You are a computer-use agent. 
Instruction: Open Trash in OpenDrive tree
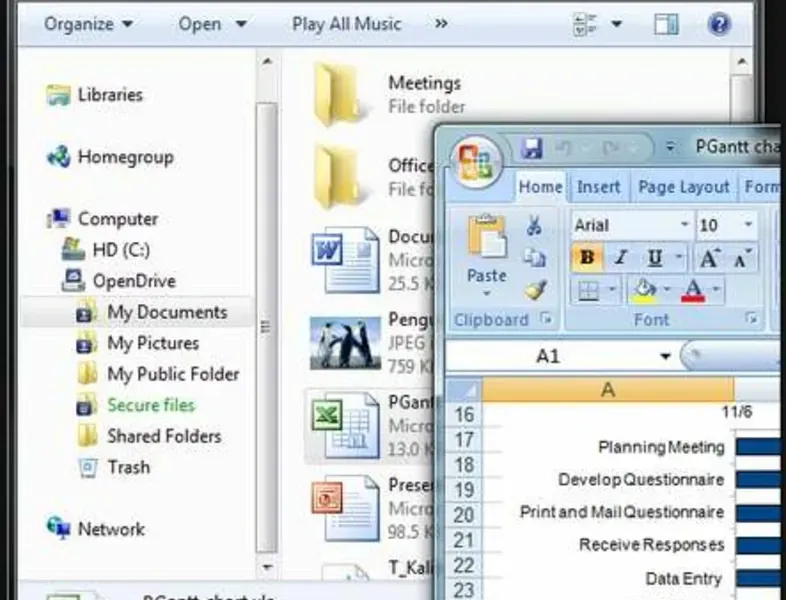click(114, 467)
